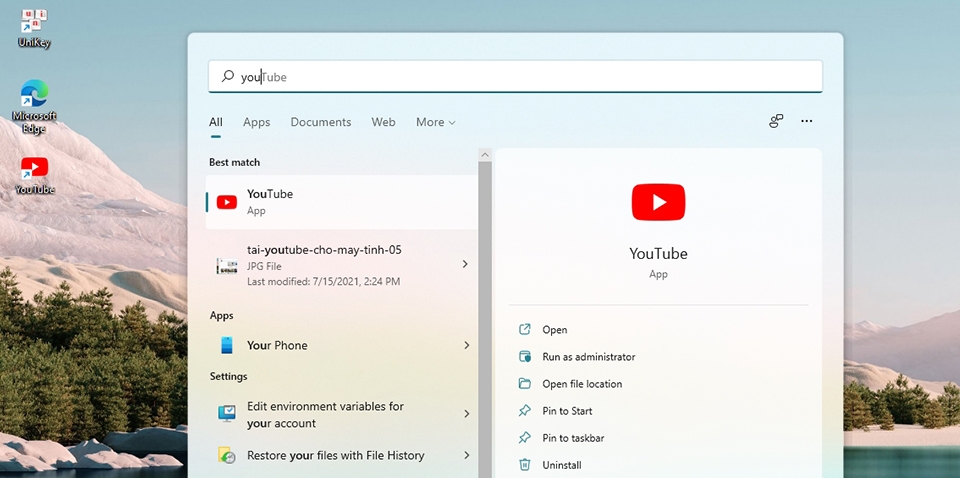Click the Run as administrator shield icon
960x478 pixels.
pyautogui.click(x=525, y=356)
